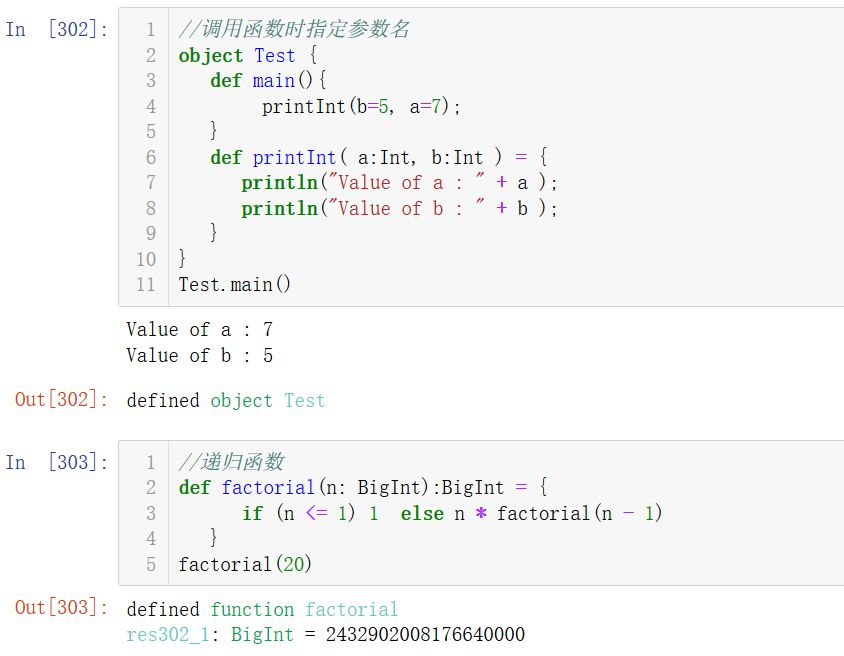Click the 'def printInt( a:Int, b:Int )' definition line

[x=378, y=157]
